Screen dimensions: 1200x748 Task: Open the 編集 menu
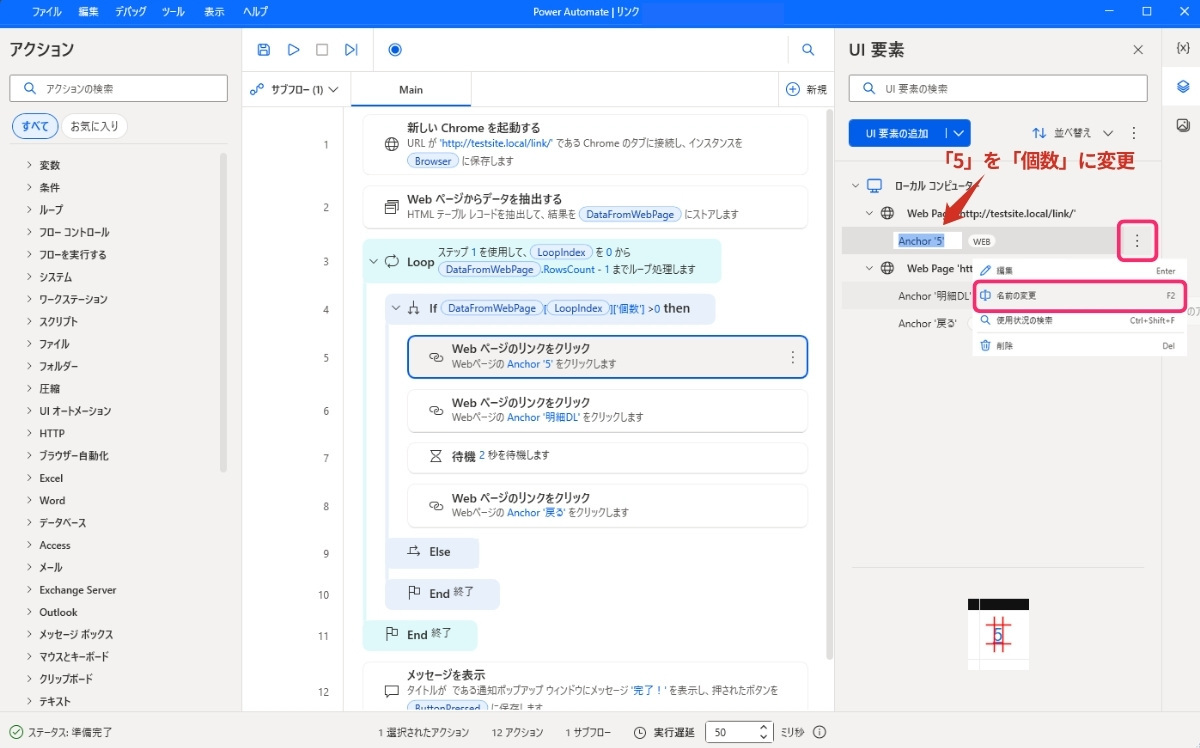[88, 12]
